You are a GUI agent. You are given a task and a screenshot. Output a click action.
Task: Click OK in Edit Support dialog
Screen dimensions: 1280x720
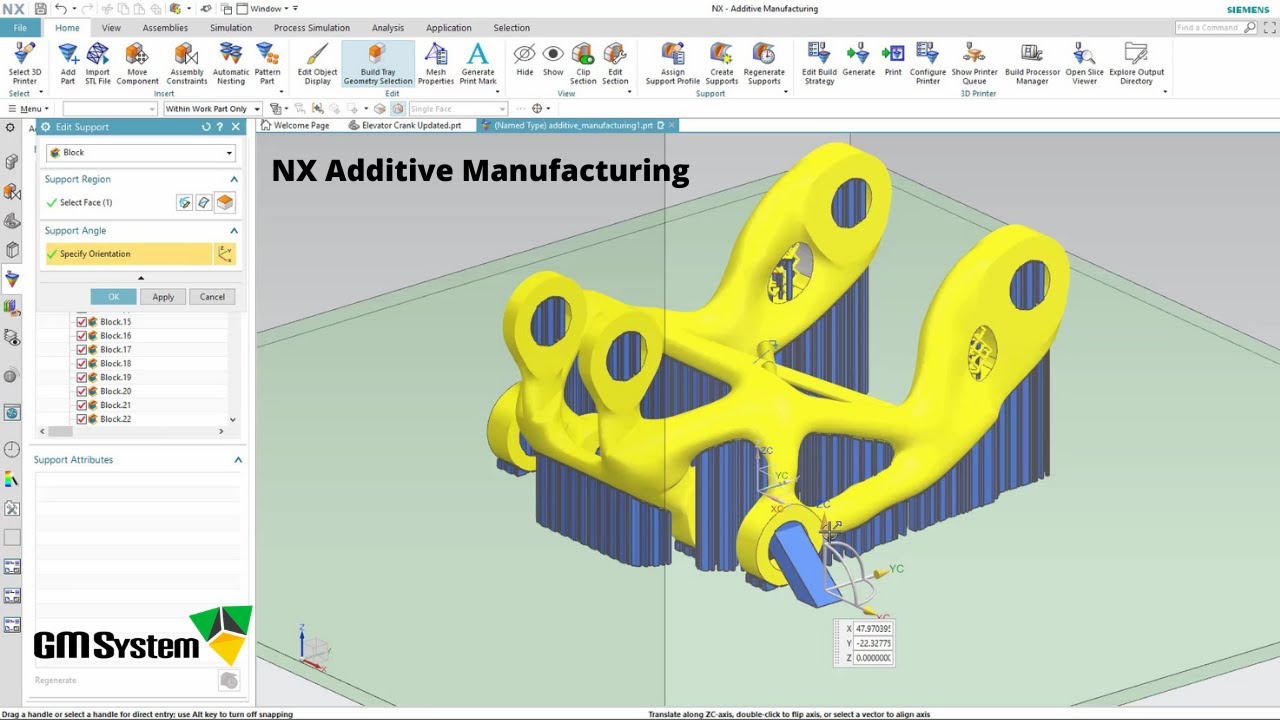click(113, 297)
